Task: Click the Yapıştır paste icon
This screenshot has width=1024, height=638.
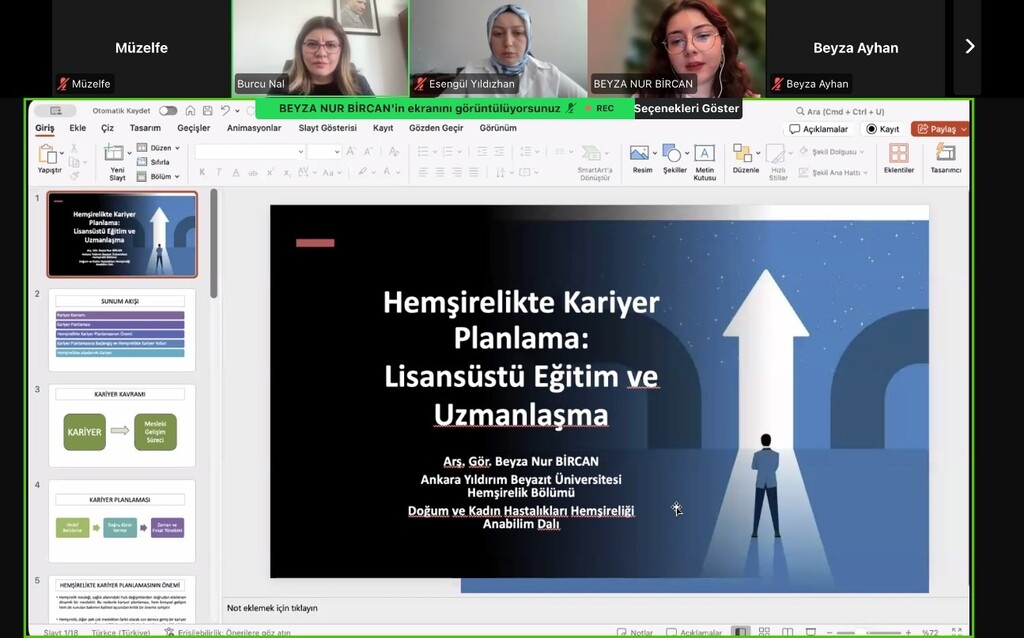Action: (47, 154)
